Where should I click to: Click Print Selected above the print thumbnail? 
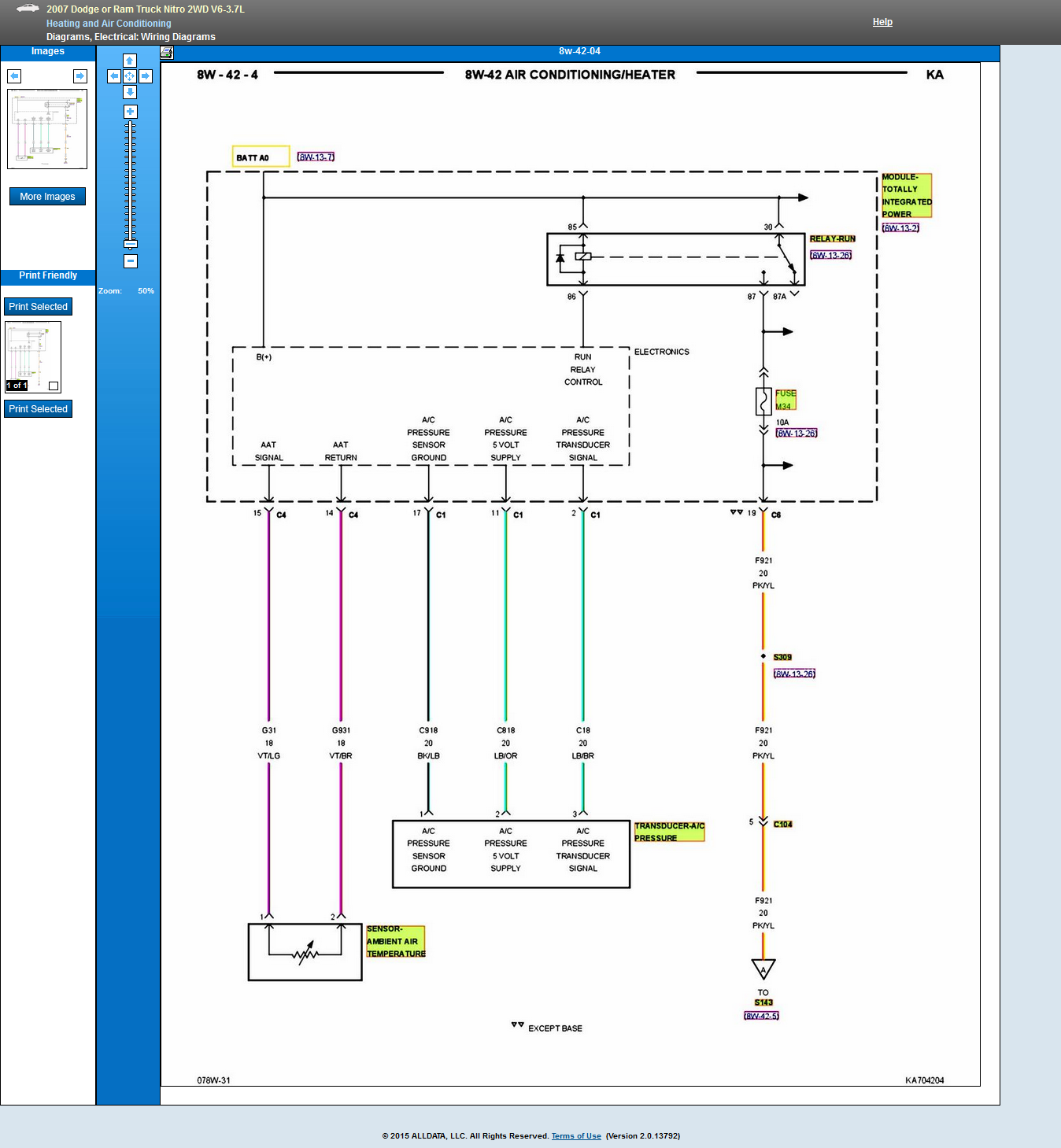pos(38,307)
